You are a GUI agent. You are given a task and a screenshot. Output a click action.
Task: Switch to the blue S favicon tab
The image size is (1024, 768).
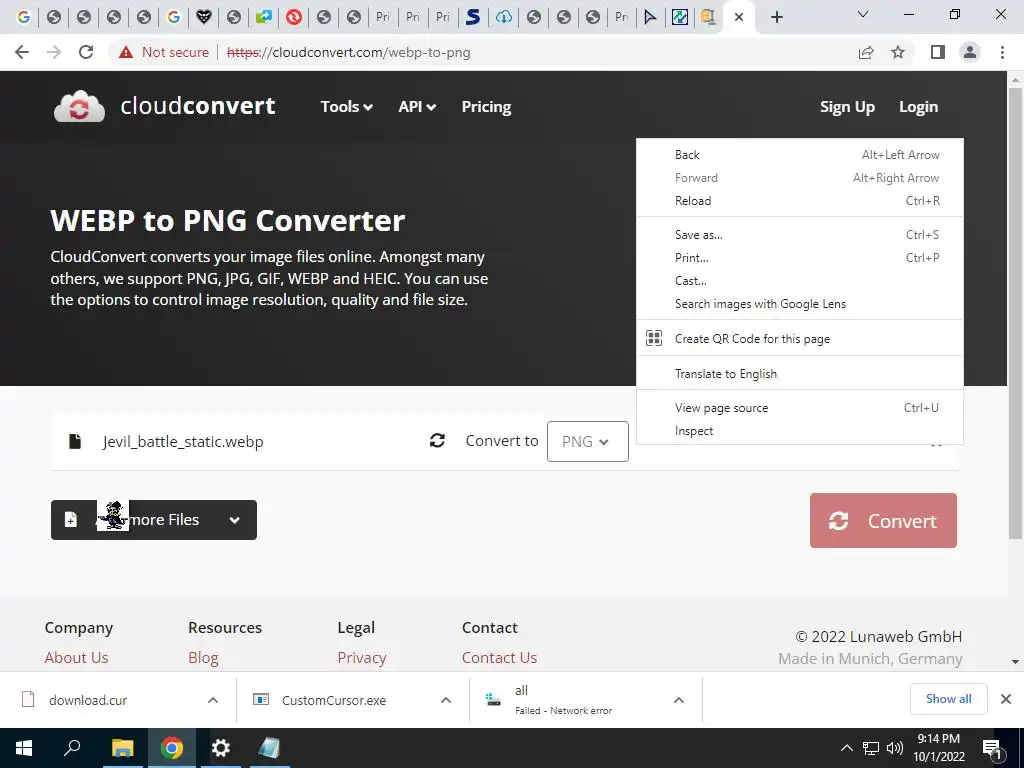click(473, 17)
